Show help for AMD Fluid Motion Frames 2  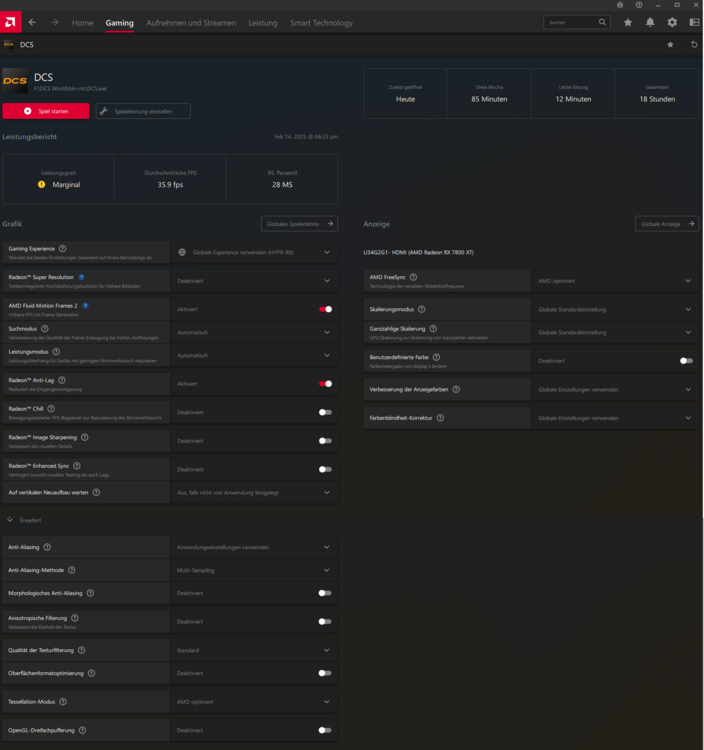coord(85,306)
